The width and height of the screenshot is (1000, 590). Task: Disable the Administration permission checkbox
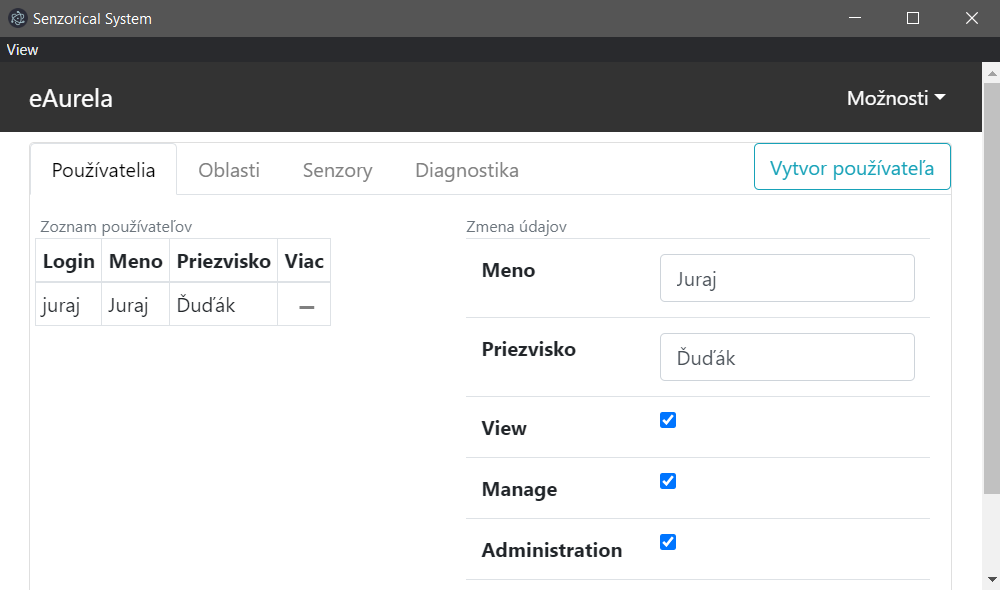tap(668, 542)
